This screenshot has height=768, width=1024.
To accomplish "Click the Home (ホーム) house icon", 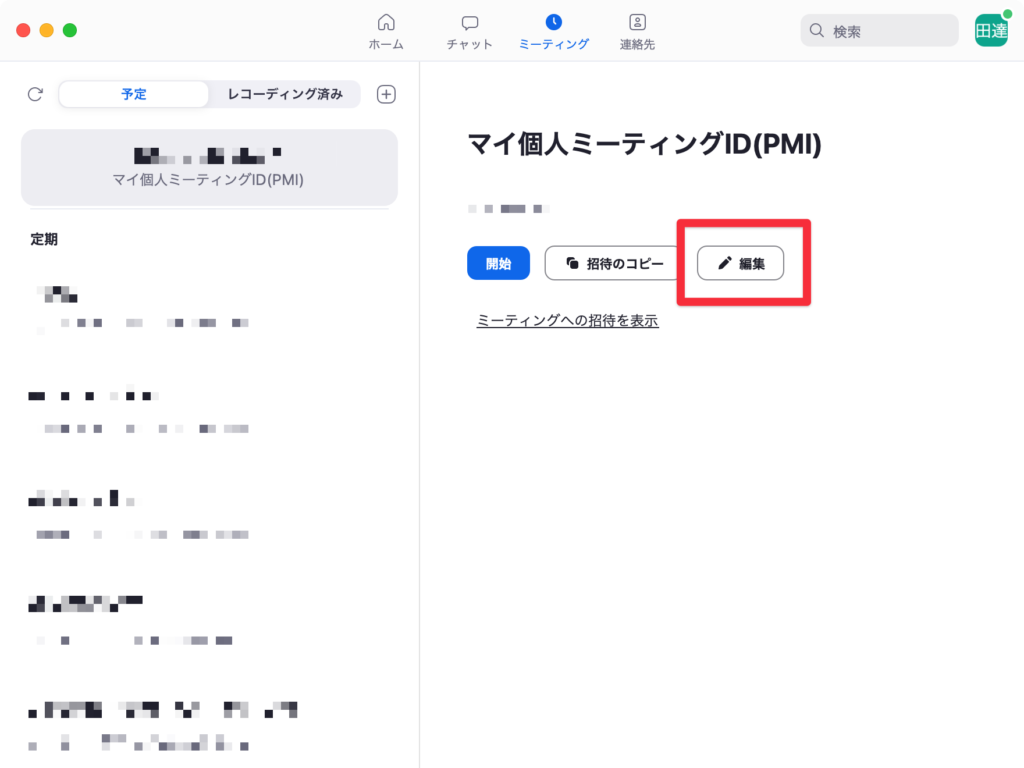I will (386, 23).
